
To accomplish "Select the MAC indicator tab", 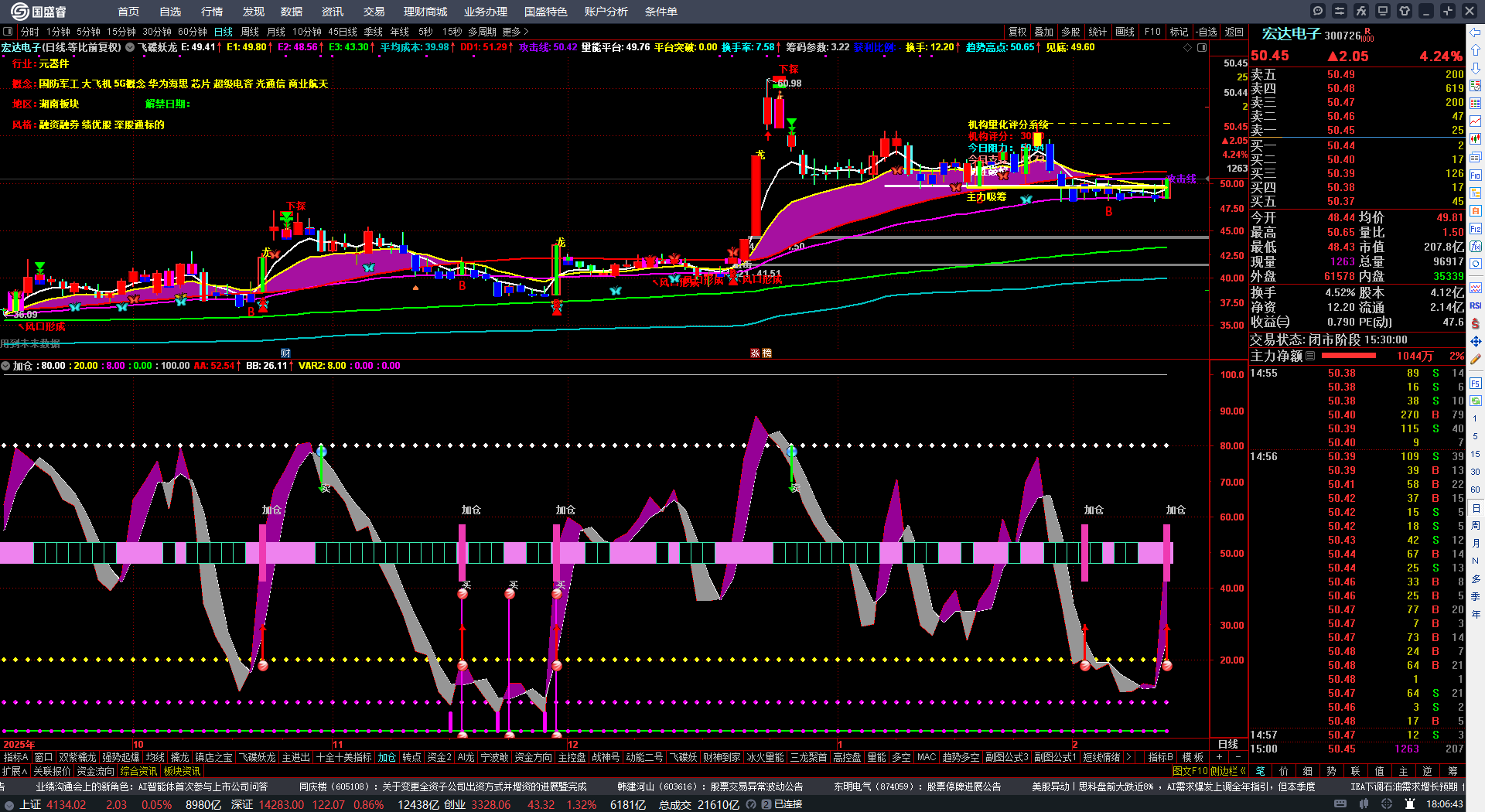I will (927, 757).
